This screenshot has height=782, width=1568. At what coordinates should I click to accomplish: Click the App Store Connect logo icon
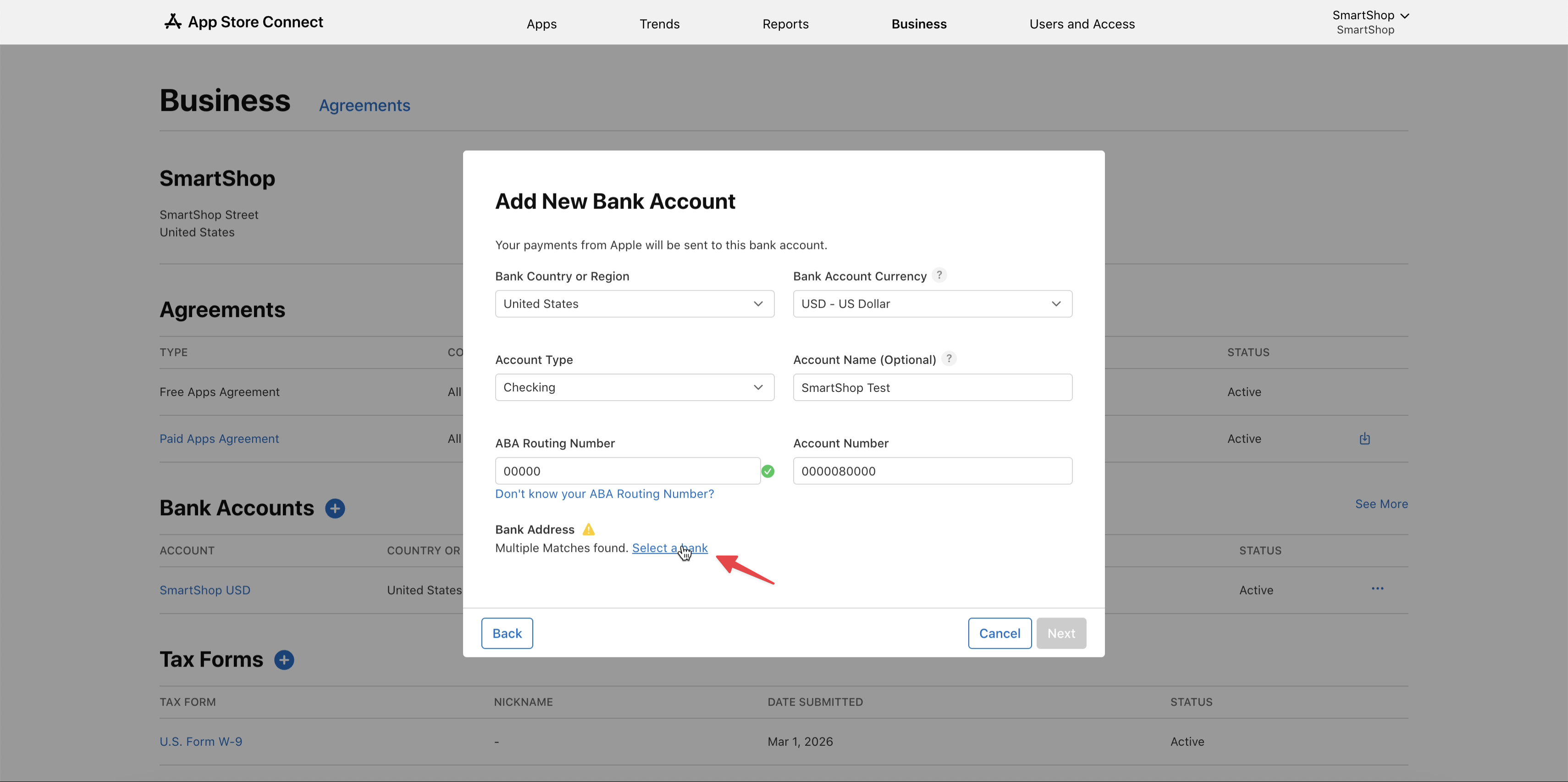[173, 22]
